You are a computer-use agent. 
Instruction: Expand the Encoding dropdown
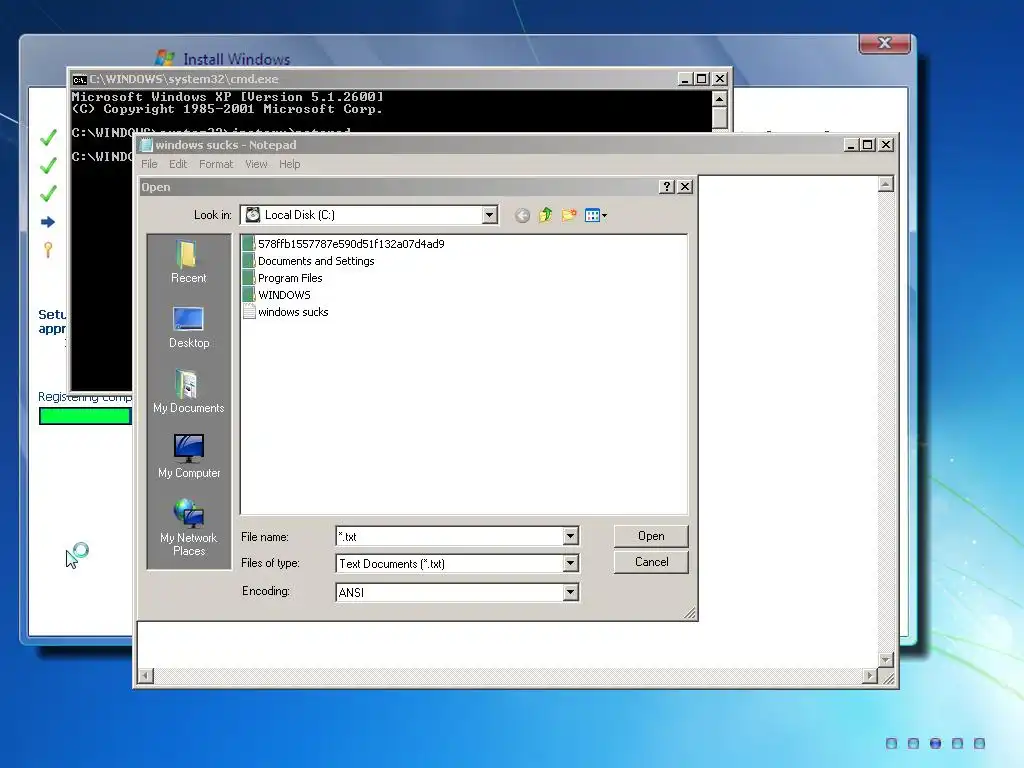click(x=570, y=592)
